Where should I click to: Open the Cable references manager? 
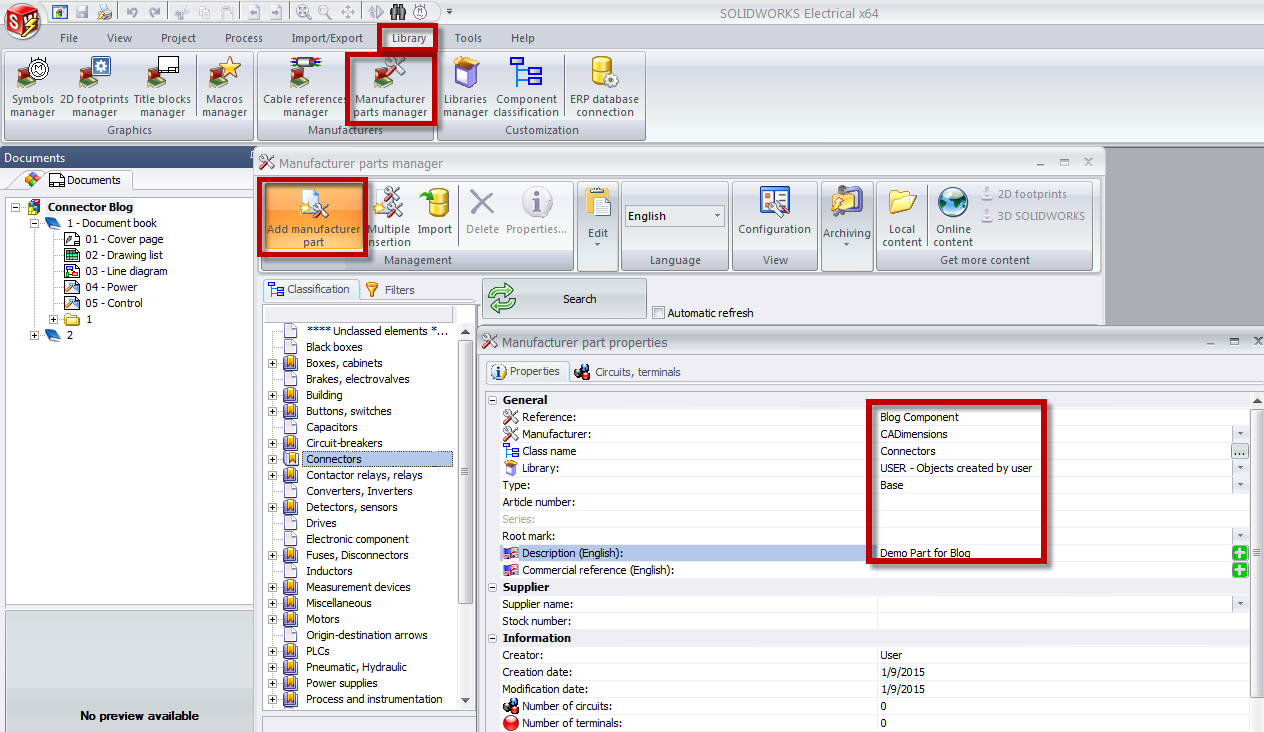[305, 87]
